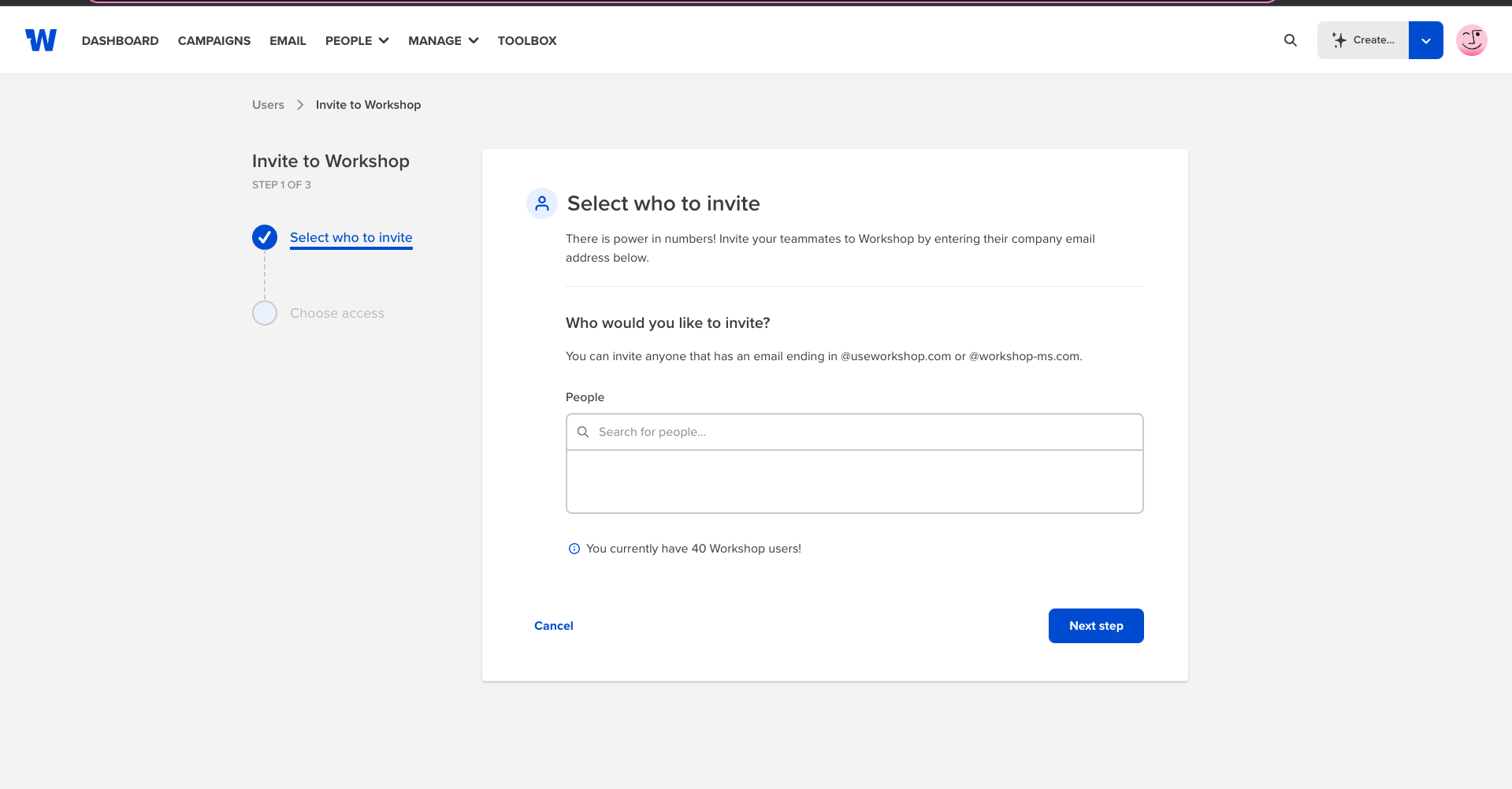Open the blue Create options dropdown arrow

pyautogui.click(x=1425, y=40)
